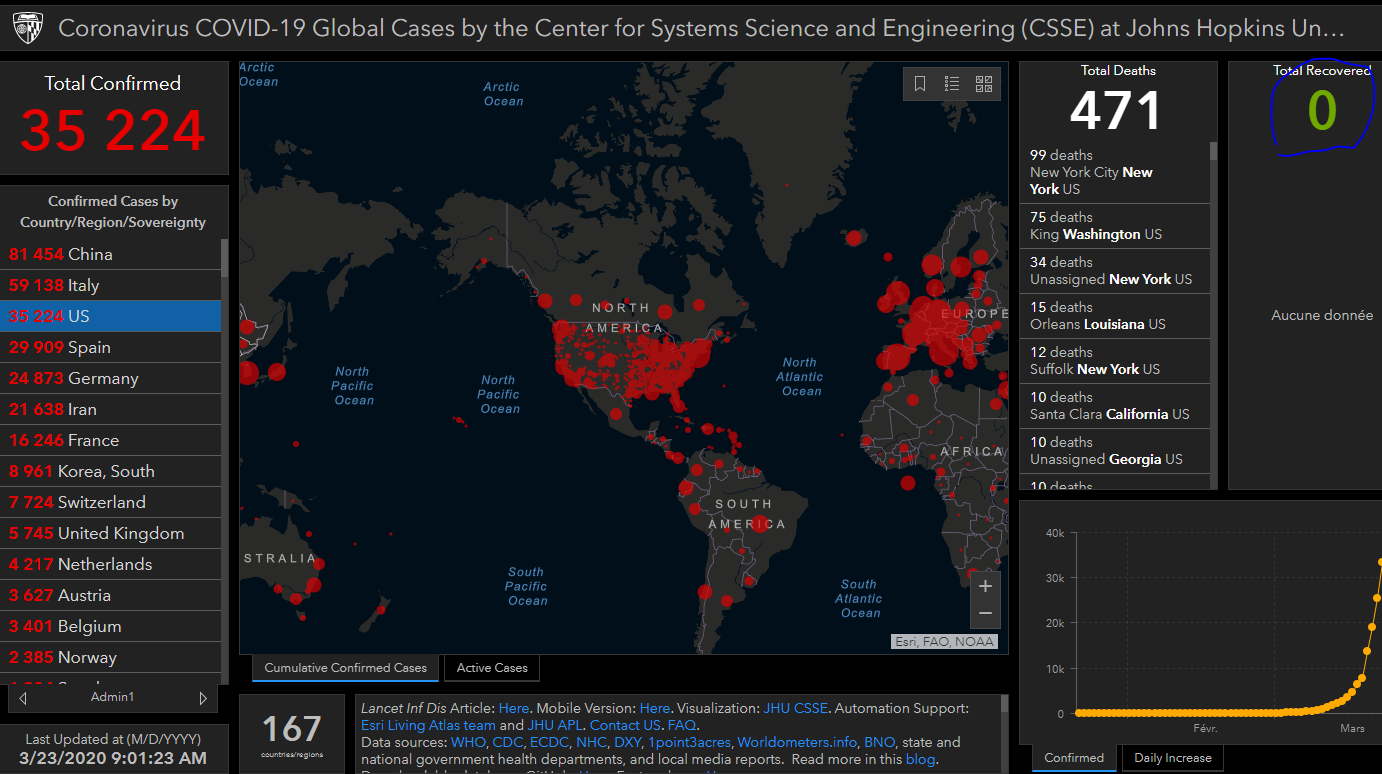
Task: Select Germany in the confirmed cases list
Action: pos(110,378)
